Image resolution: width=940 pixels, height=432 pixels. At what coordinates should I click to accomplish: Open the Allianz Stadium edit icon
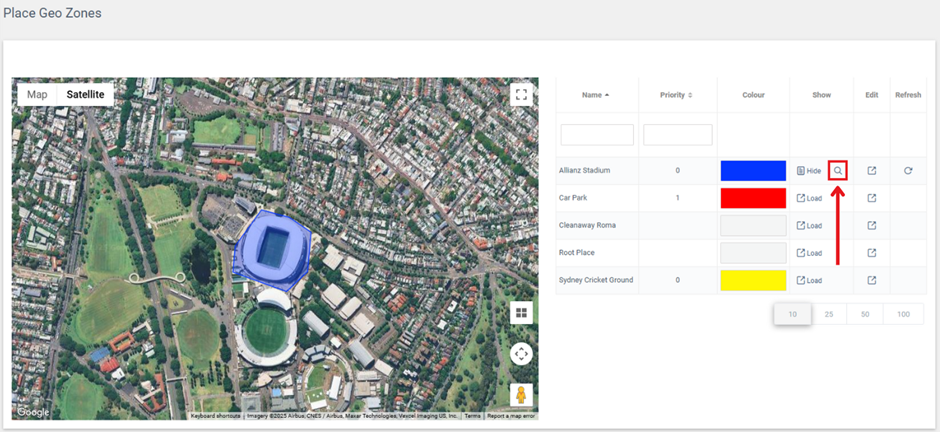[x=872, y=171]
